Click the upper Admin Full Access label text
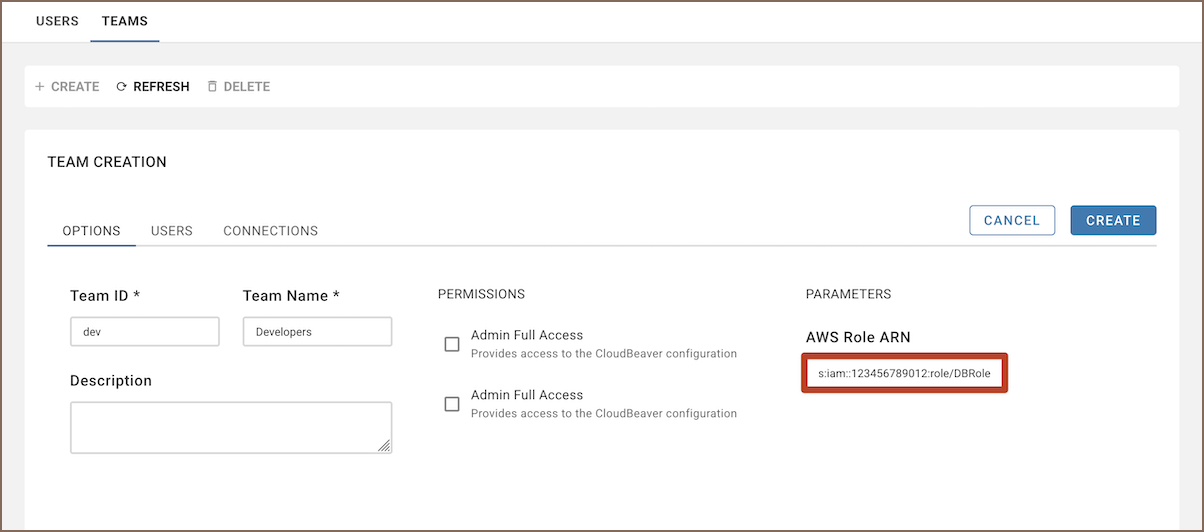Screen dimensions: 1204x532 527,336
